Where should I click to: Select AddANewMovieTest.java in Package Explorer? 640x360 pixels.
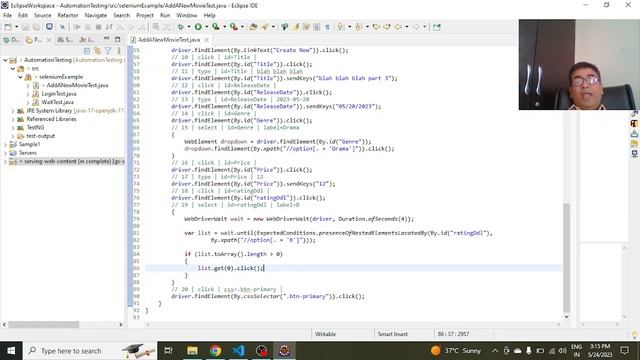coord(77,85)
